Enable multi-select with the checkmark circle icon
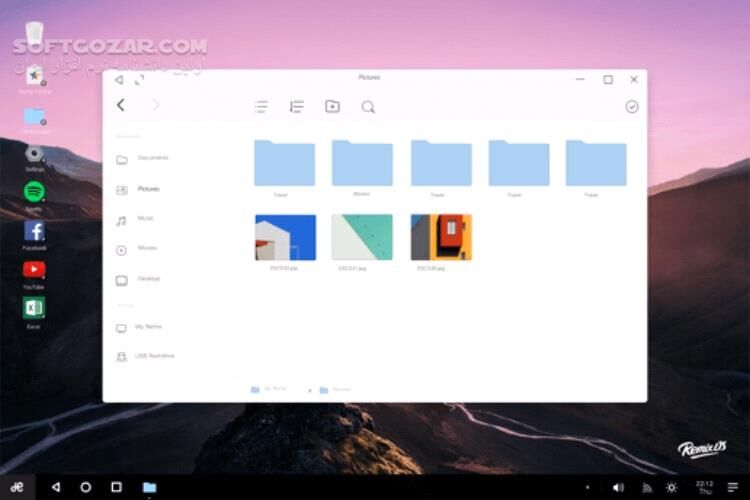 (632, 107)
